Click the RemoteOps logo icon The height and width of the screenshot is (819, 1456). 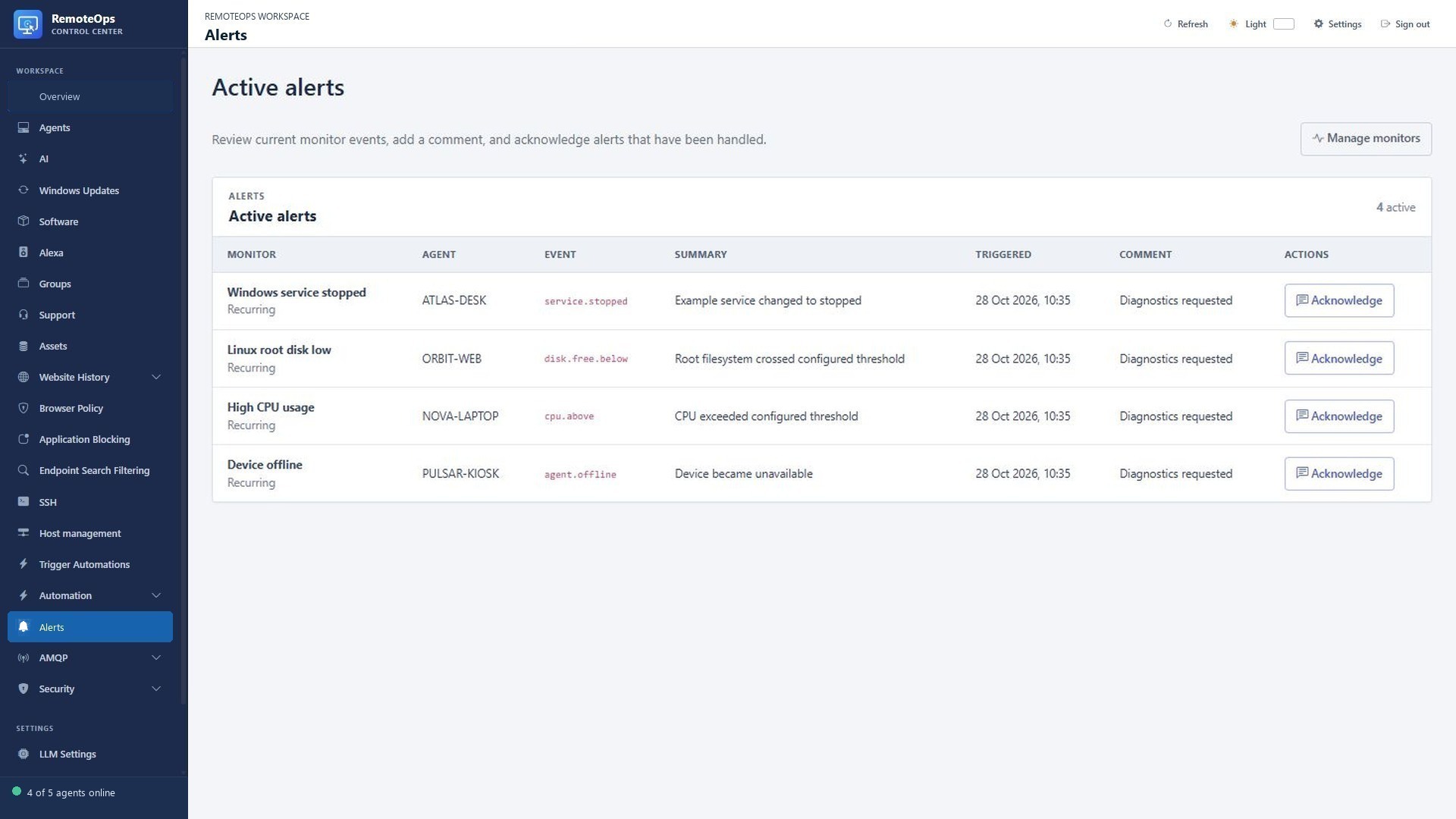(28, 24)
